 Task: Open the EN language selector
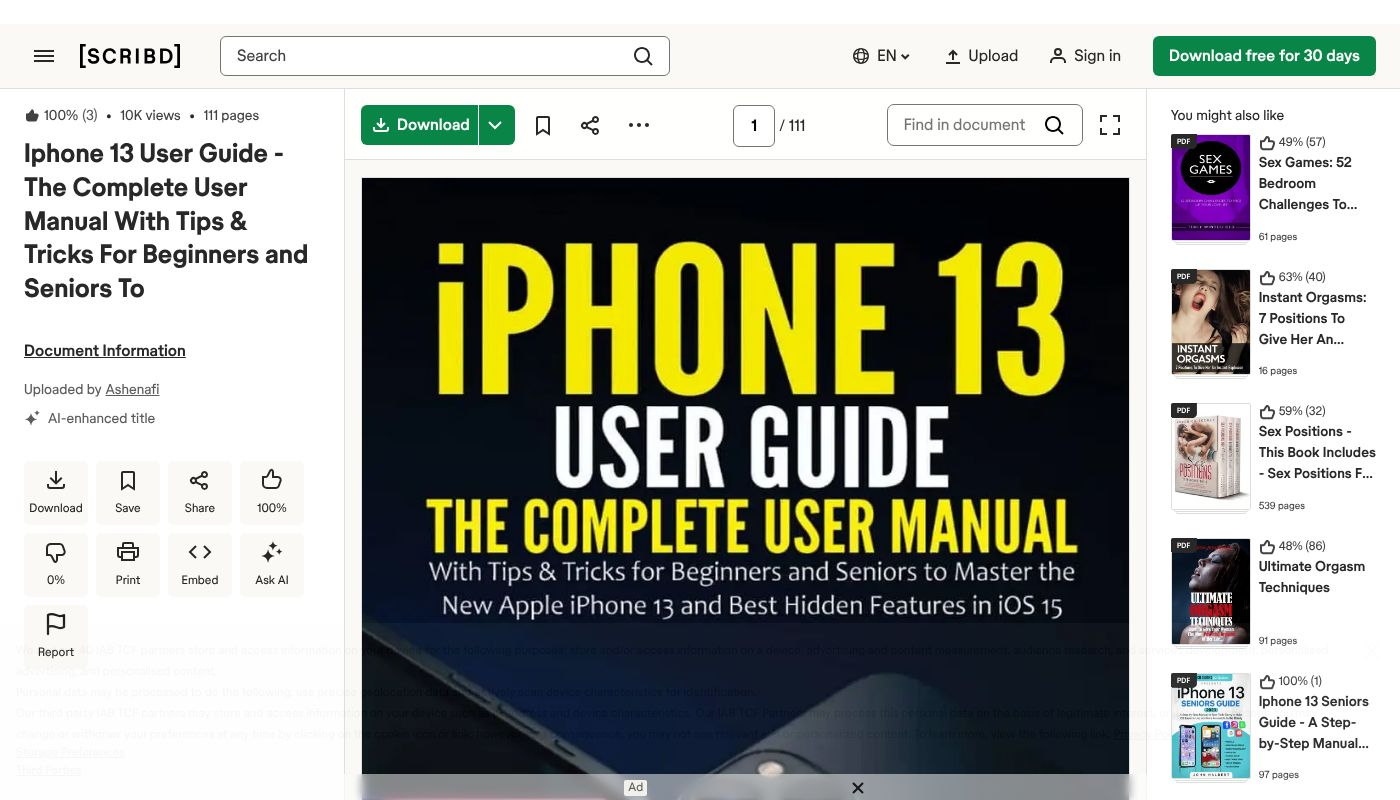pos(881,56)
